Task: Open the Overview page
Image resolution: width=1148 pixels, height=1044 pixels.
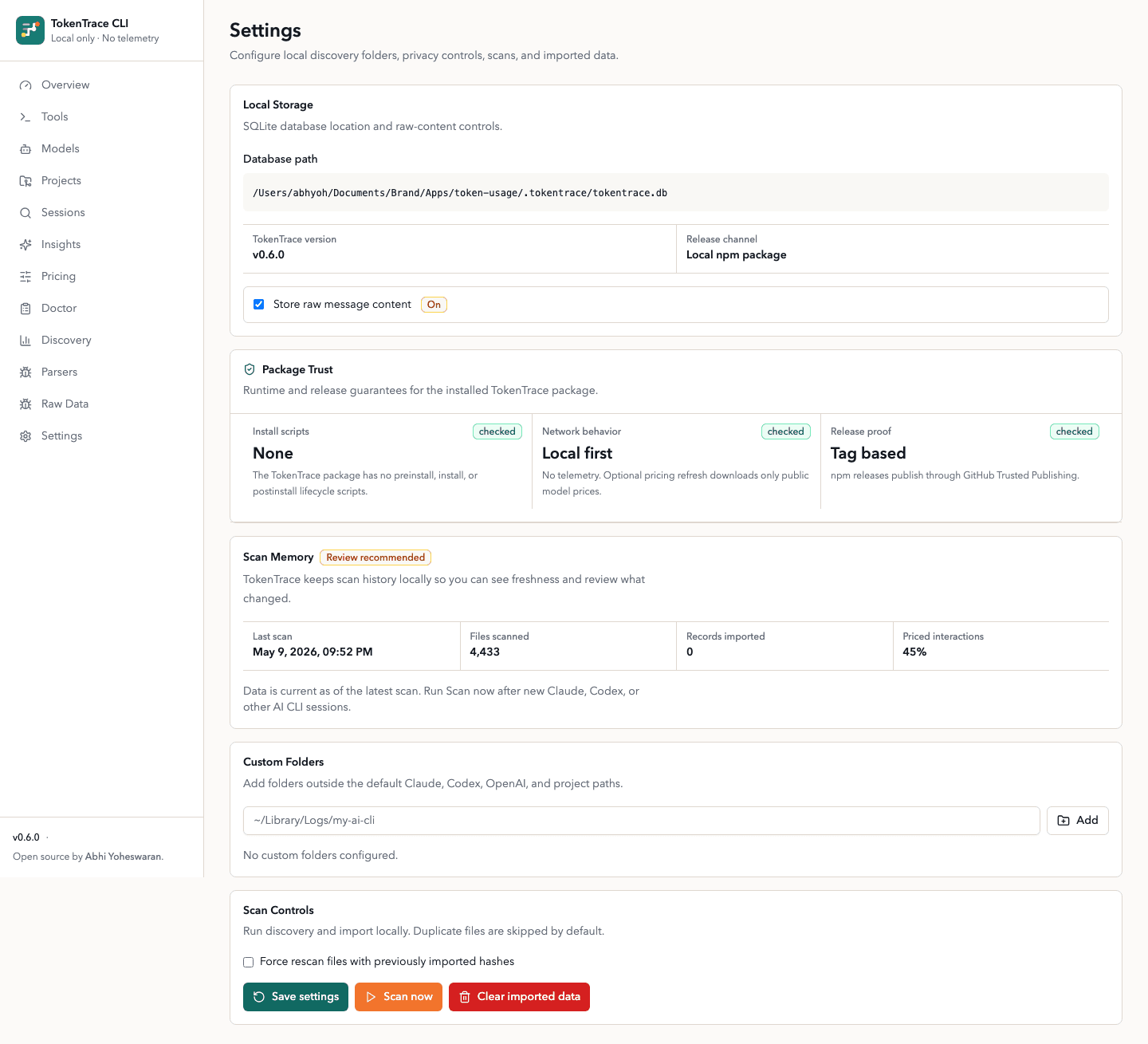Action: 102,85
